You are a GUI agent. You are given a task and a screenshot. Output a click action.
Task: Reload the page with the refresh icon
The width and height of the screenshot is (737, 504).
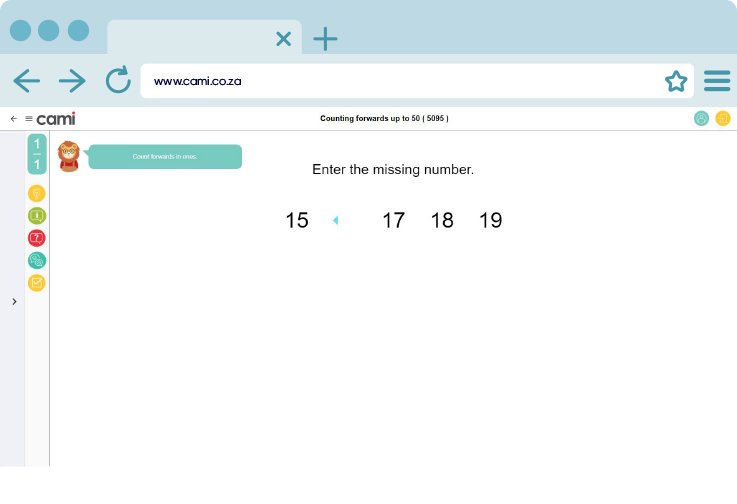pos(118,81)
